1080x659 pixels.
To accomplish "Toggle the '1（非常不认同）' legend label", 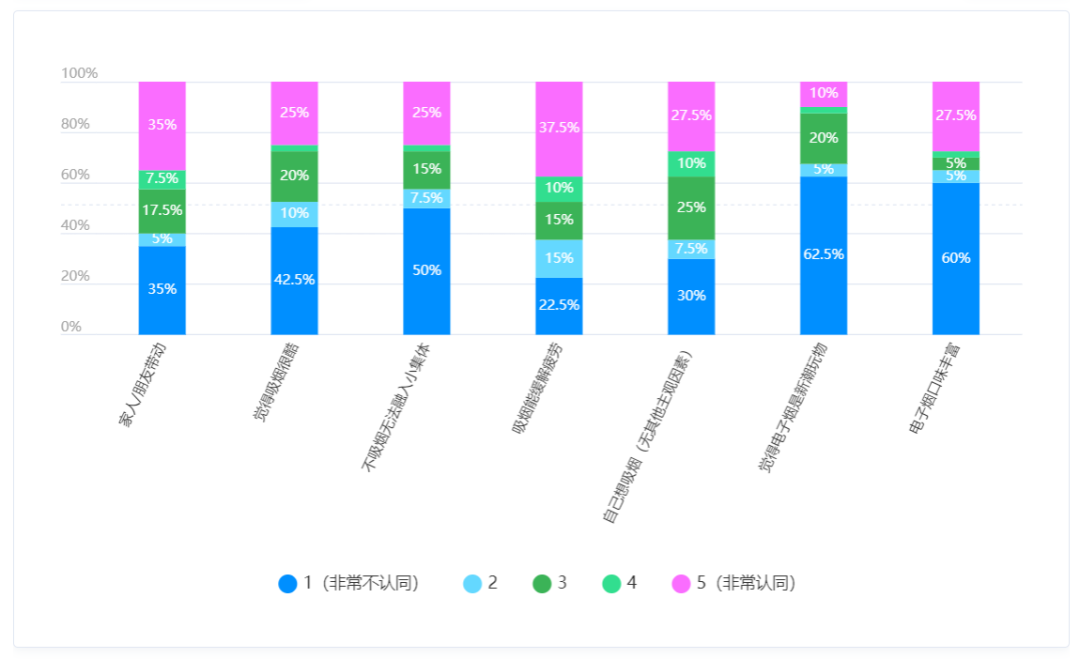I will coord(360,583).
